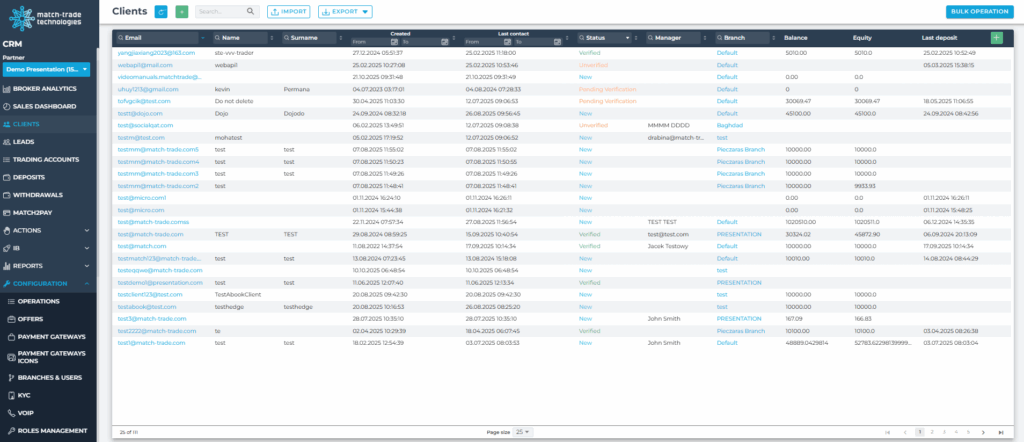The image size is (1024, 442).
Task: Click the Search input field at top
Action: click(220, 12)
